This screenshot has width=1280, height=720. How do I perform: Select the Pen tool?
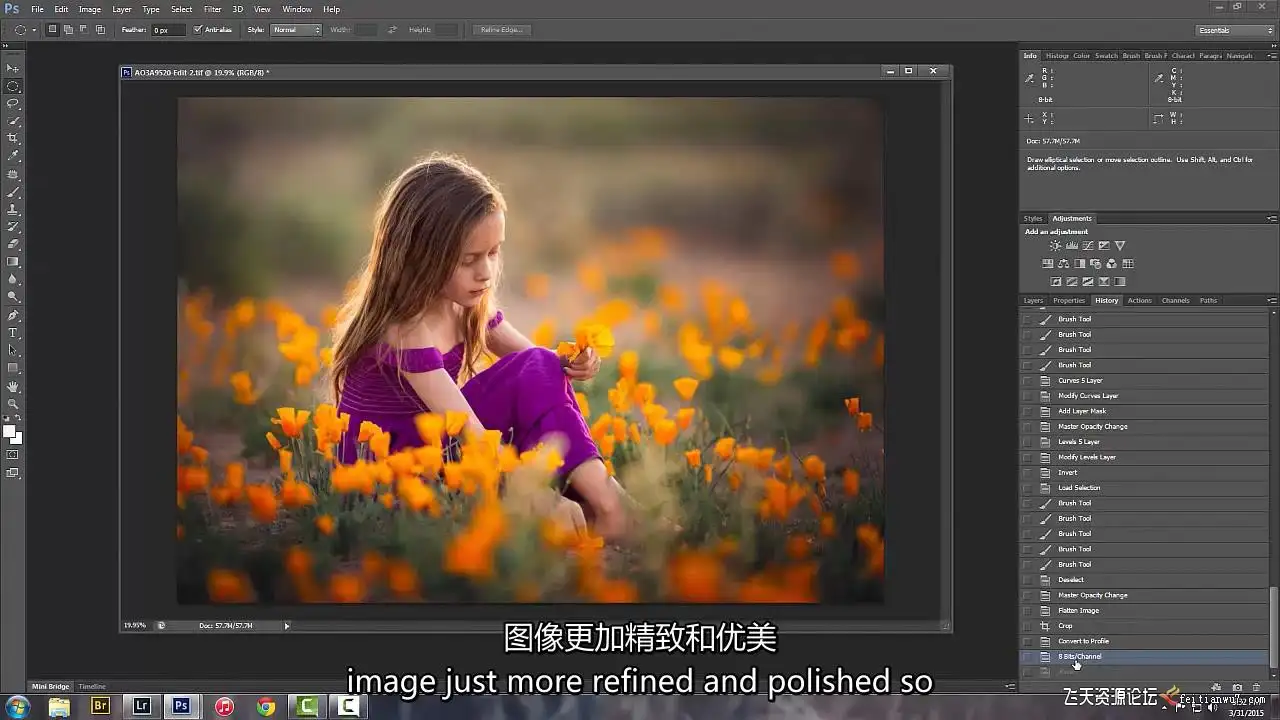point(13,315)
